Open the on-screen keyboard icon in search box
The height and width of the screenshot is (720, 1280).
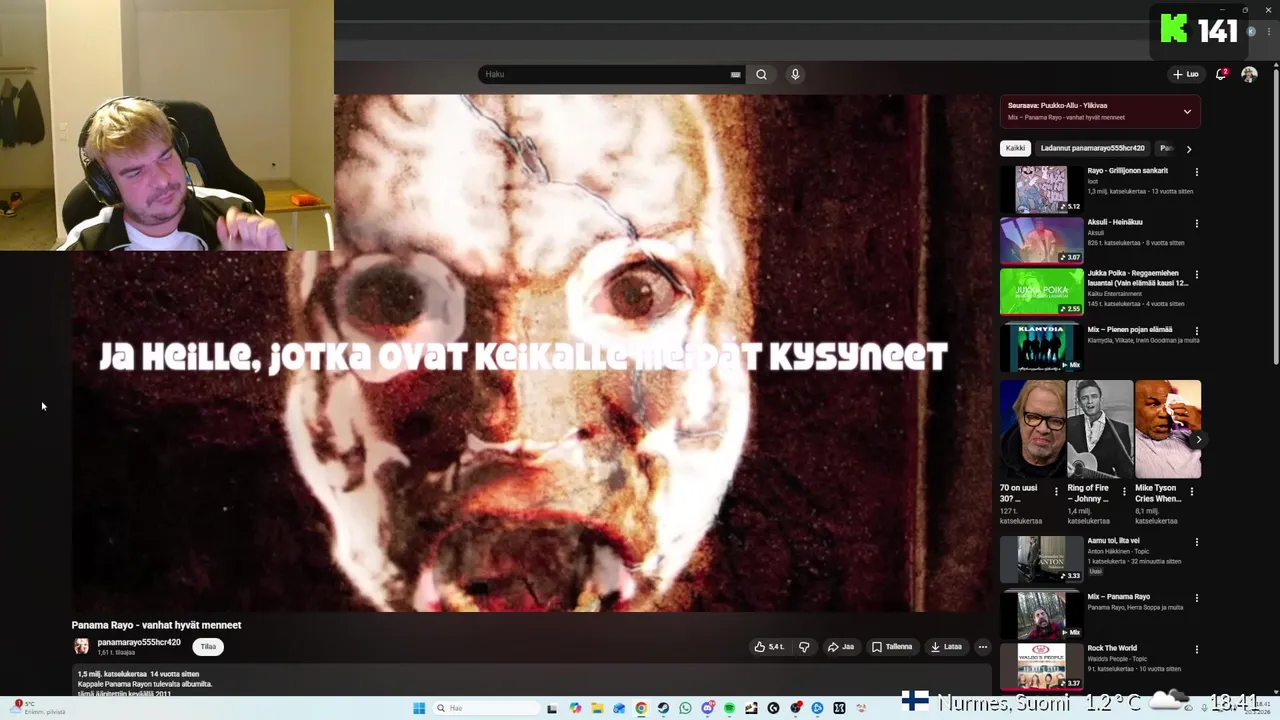(x=735, y=74)
